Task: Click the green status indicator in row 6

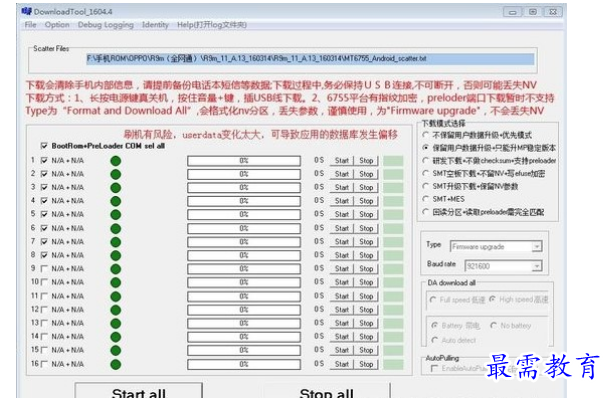Action: coord(116,228)
